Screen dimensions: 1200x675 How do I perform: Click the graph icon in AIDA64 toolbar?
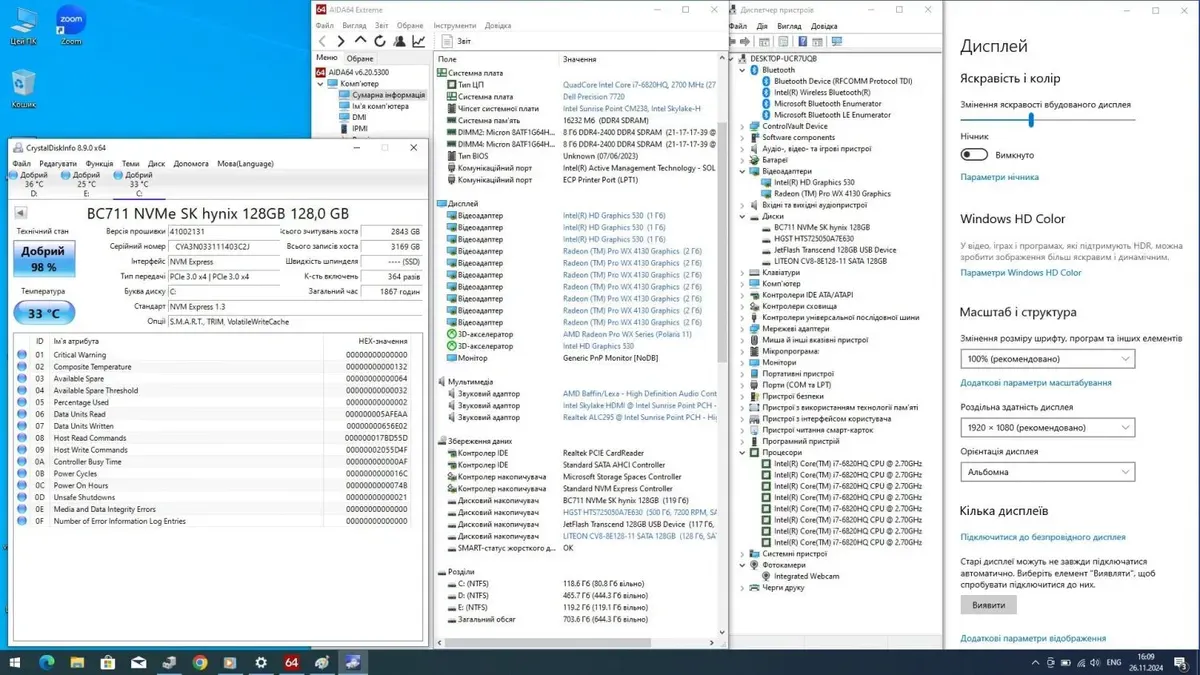pos(419,41)
